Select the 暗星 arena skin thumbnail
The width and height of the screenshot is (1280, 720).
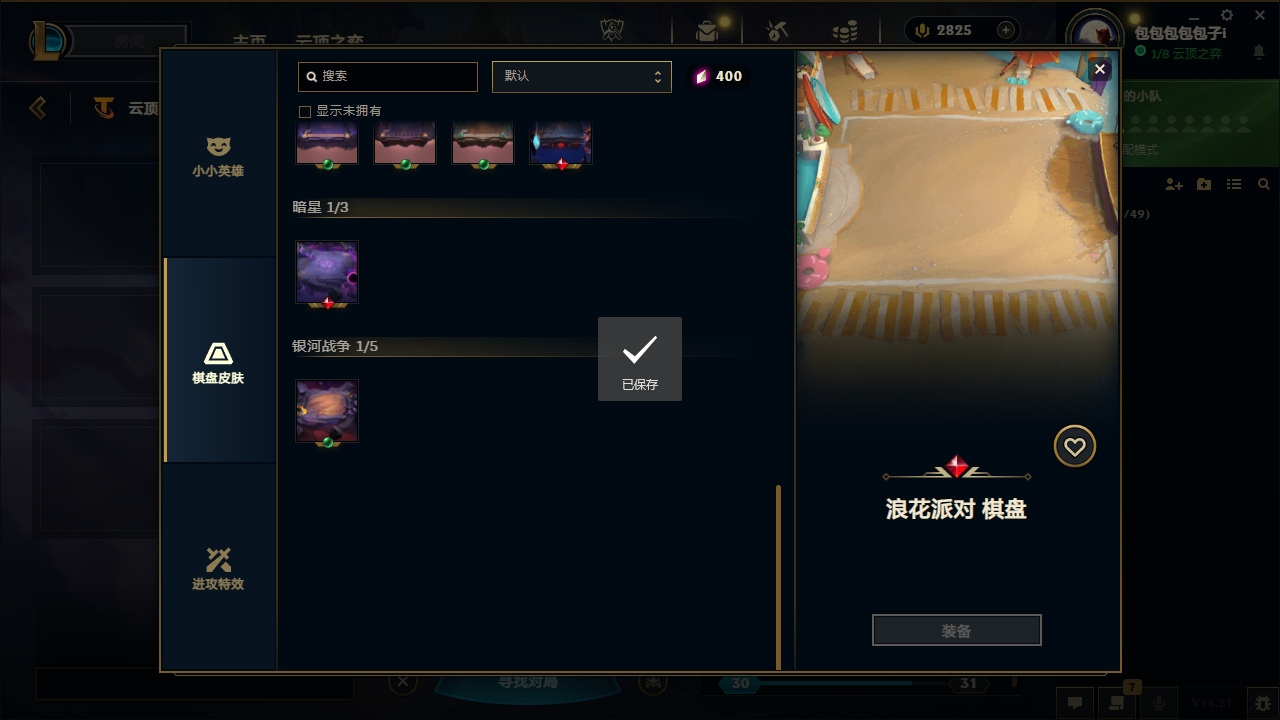(327, 272)
